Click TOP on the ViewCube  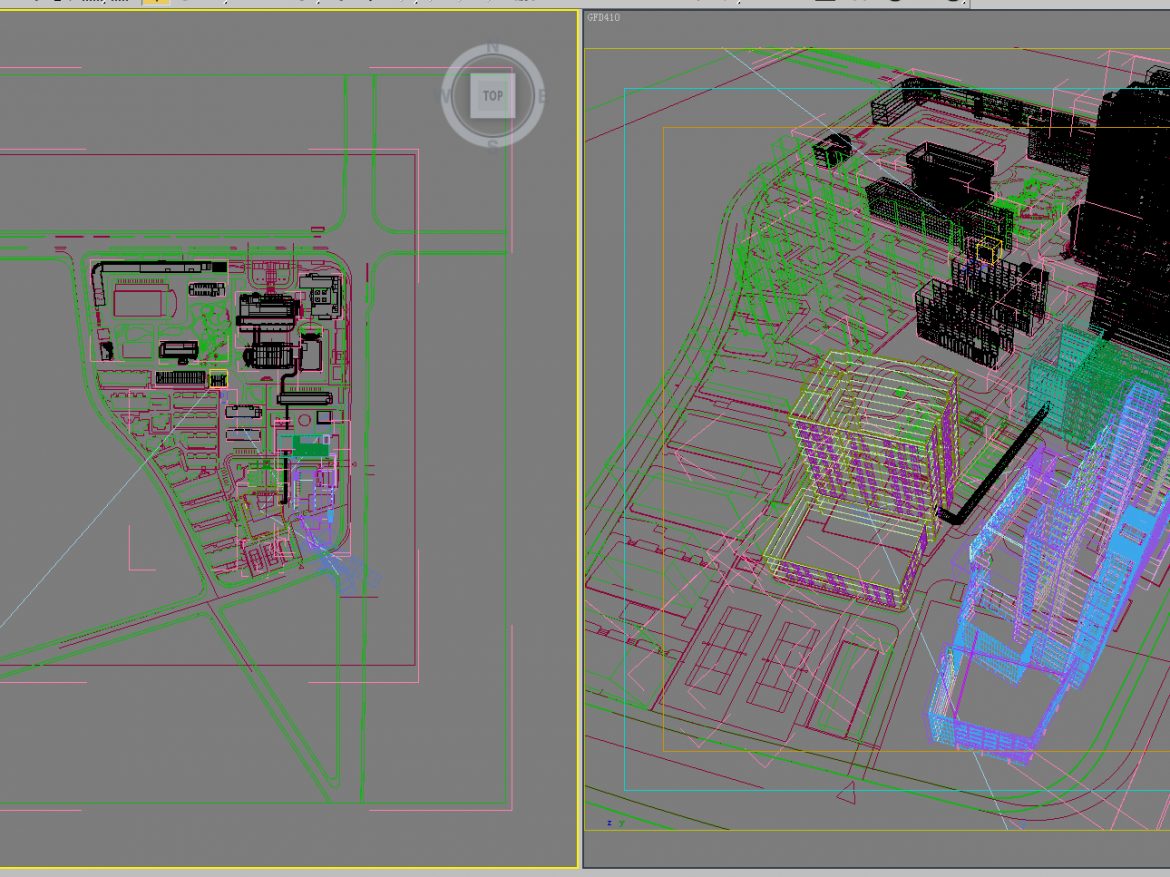click(x=492, y=96)
